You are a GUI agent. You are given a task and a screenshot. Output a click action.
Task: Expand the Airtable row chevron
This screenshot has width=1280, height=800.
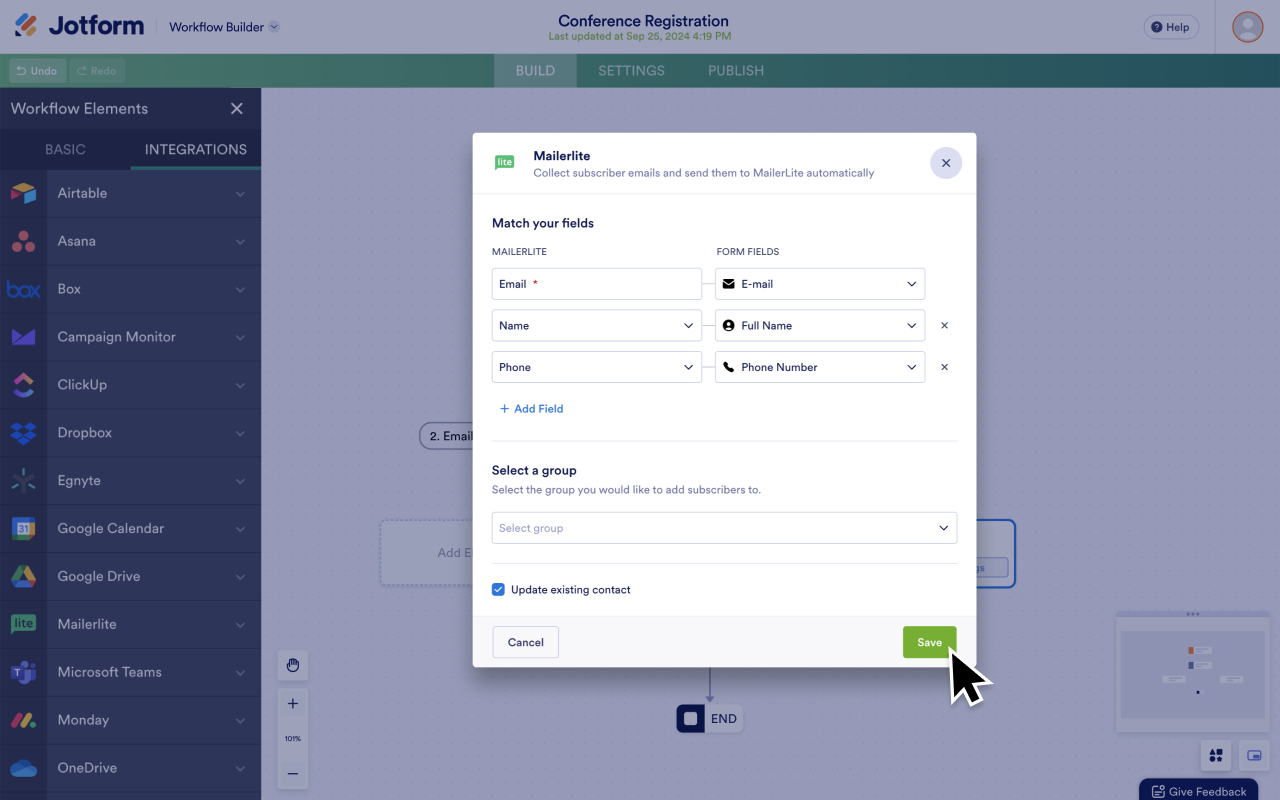[240, 193]
